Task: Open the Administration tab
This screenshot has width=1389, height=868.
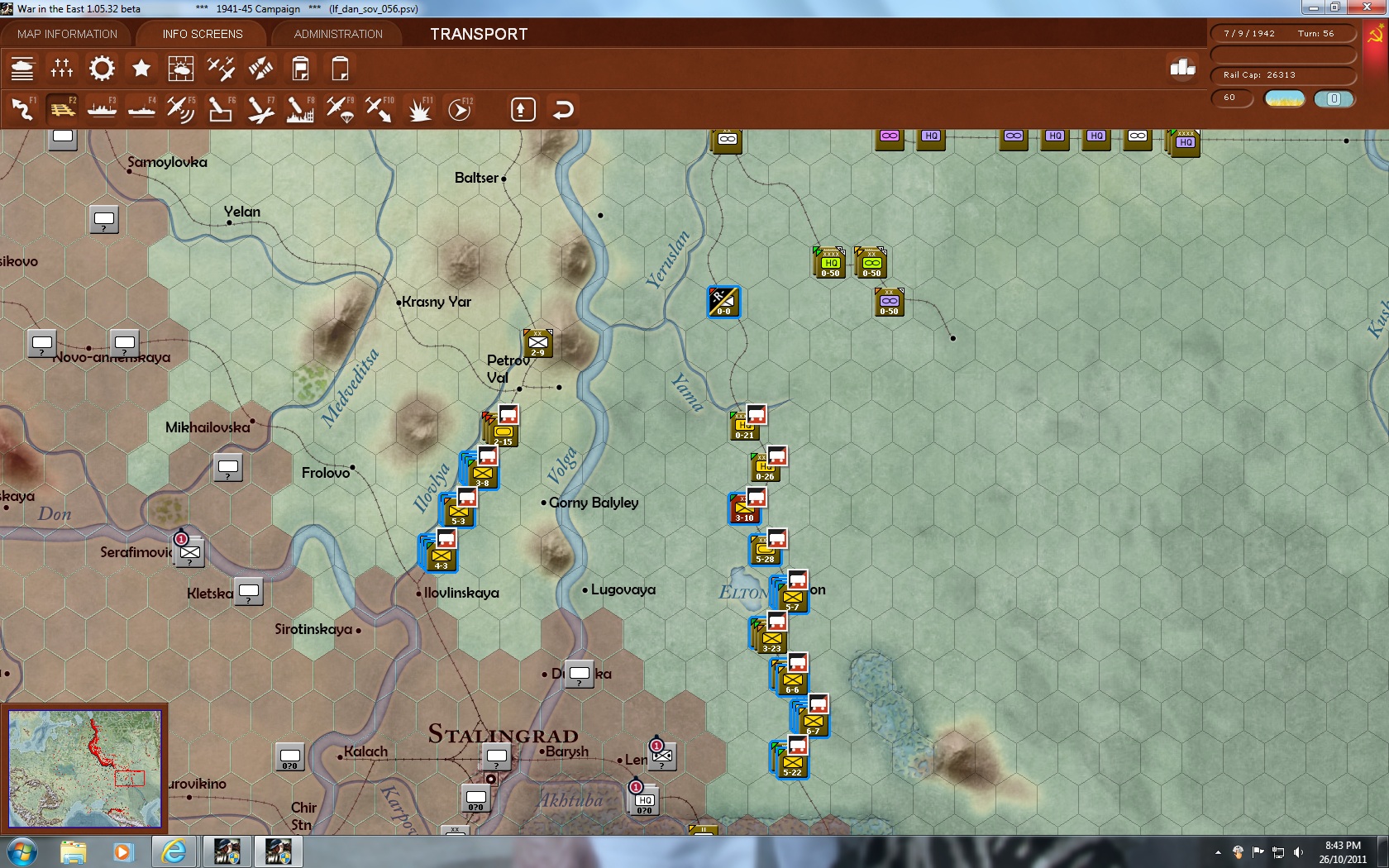Action: tap(338, 34)
